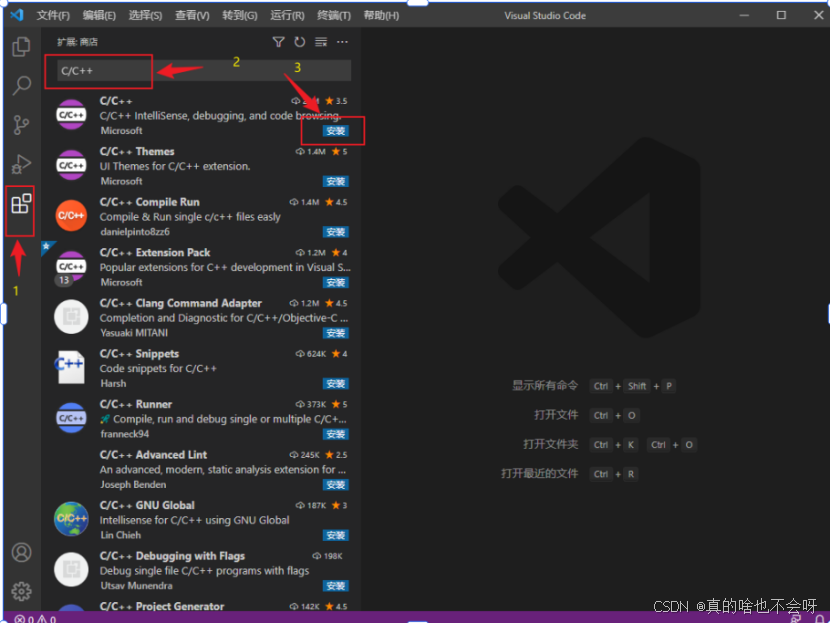
Task: Open the 查看(V) menu
Action: pos(192,15)
